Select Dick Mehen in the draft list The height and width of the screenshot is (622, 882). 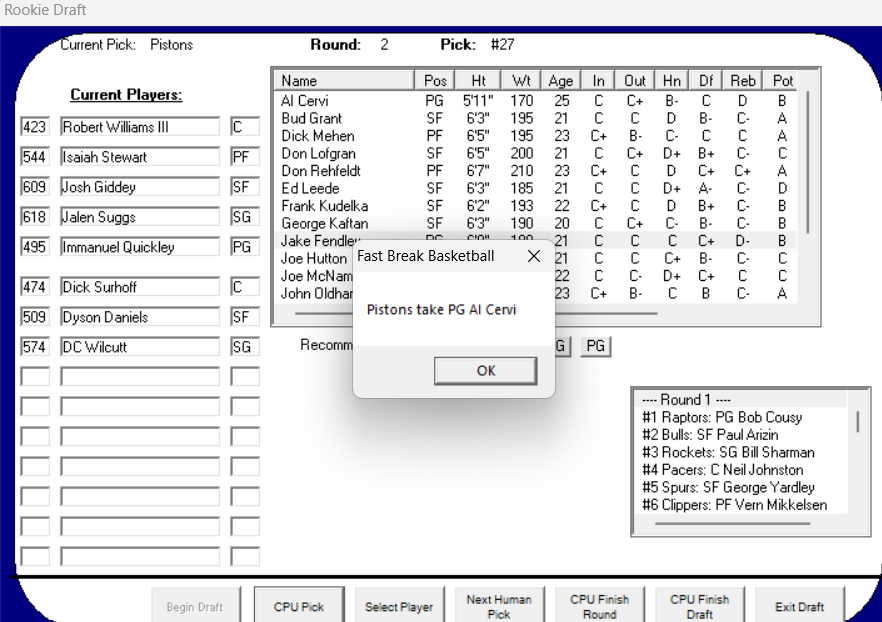(536, 136)
